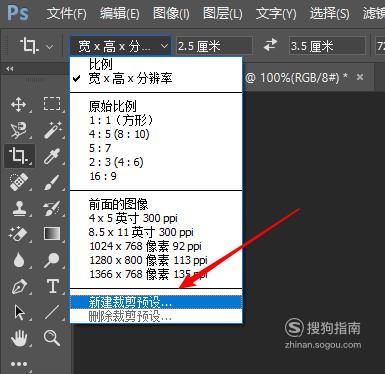Select the Blur tool
Image resolution: width=385 pixels, height=374 pixels.
tap(19, 260)
